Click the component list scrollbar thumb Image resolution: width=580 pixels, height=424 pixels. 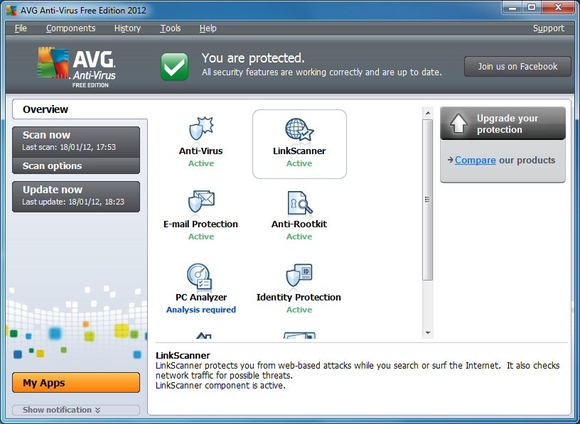click(x=428, y=200)
